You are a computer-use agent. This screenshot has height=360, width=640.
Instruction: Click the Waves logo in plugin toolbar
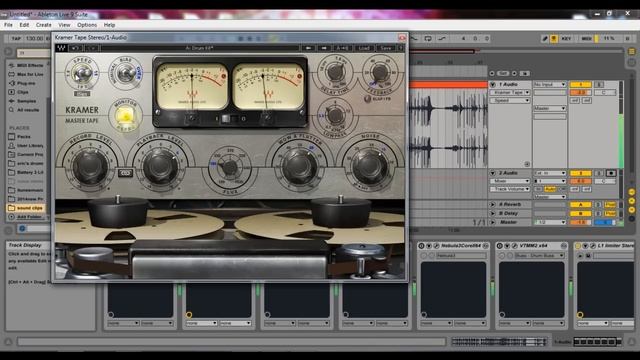pyautogui.click(x=61, y=48)
